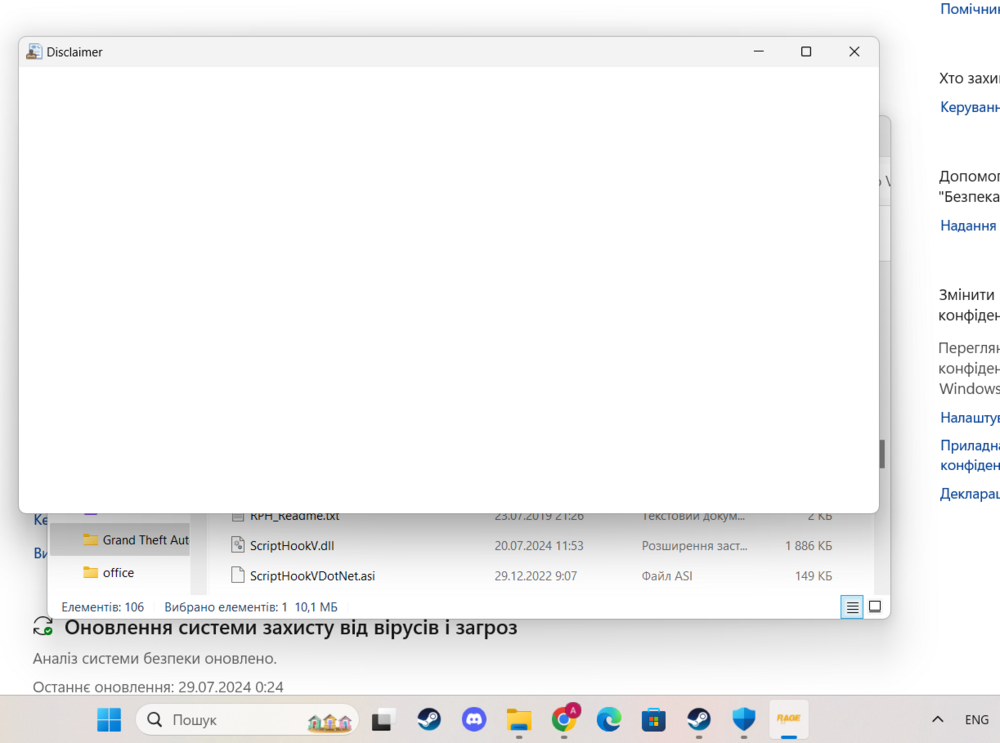The width and height of the screenshot is (1000, 743).
Task: Open the RAGE Multiplayer app from the taskbar
Action: (x=788, y=719)
